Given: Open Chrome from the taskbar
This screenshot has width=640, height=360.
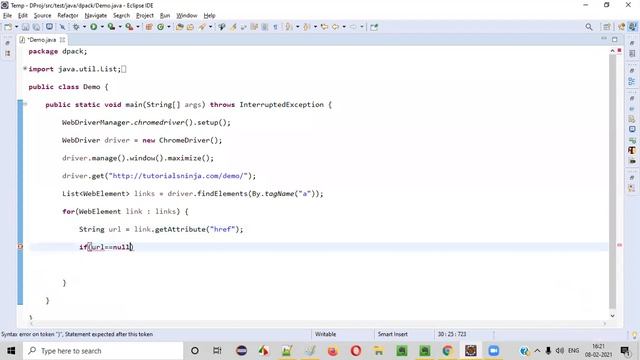Looking at the screenshot, I should click(447, 351).
